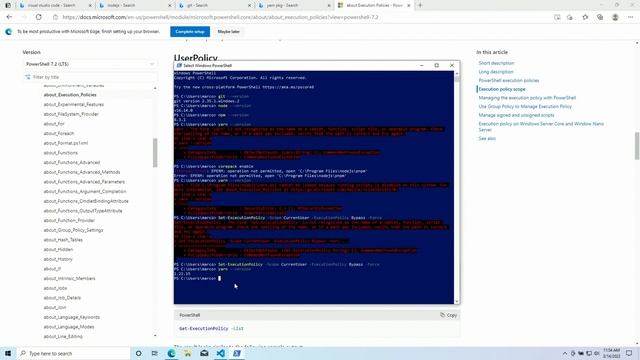The image size is (640, 360).
Task: Show hidden system tray icons
Action: click(x=564, y=353)
